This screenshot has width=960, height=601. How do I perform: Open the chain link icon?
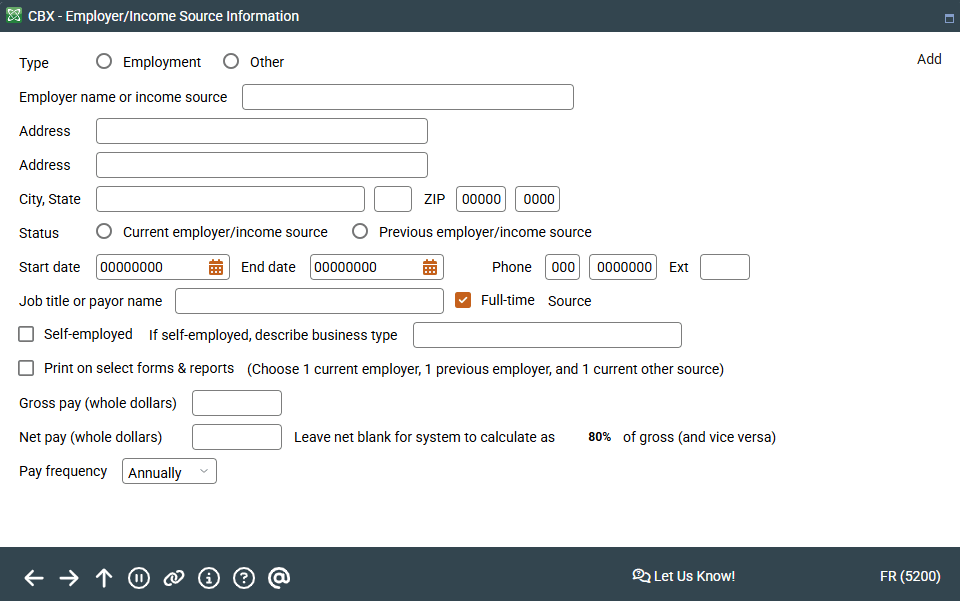[173, 577]
